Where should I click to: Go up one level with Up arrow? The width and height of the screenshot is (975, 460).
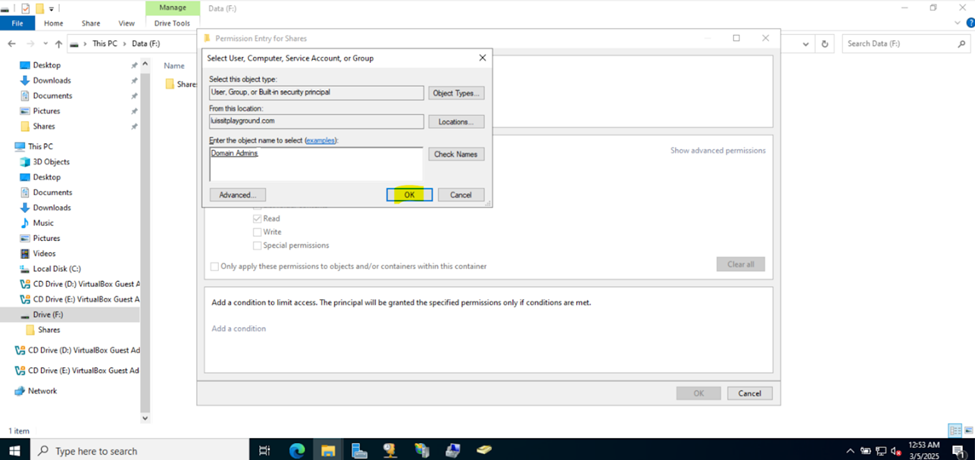(x=58, y=44)
